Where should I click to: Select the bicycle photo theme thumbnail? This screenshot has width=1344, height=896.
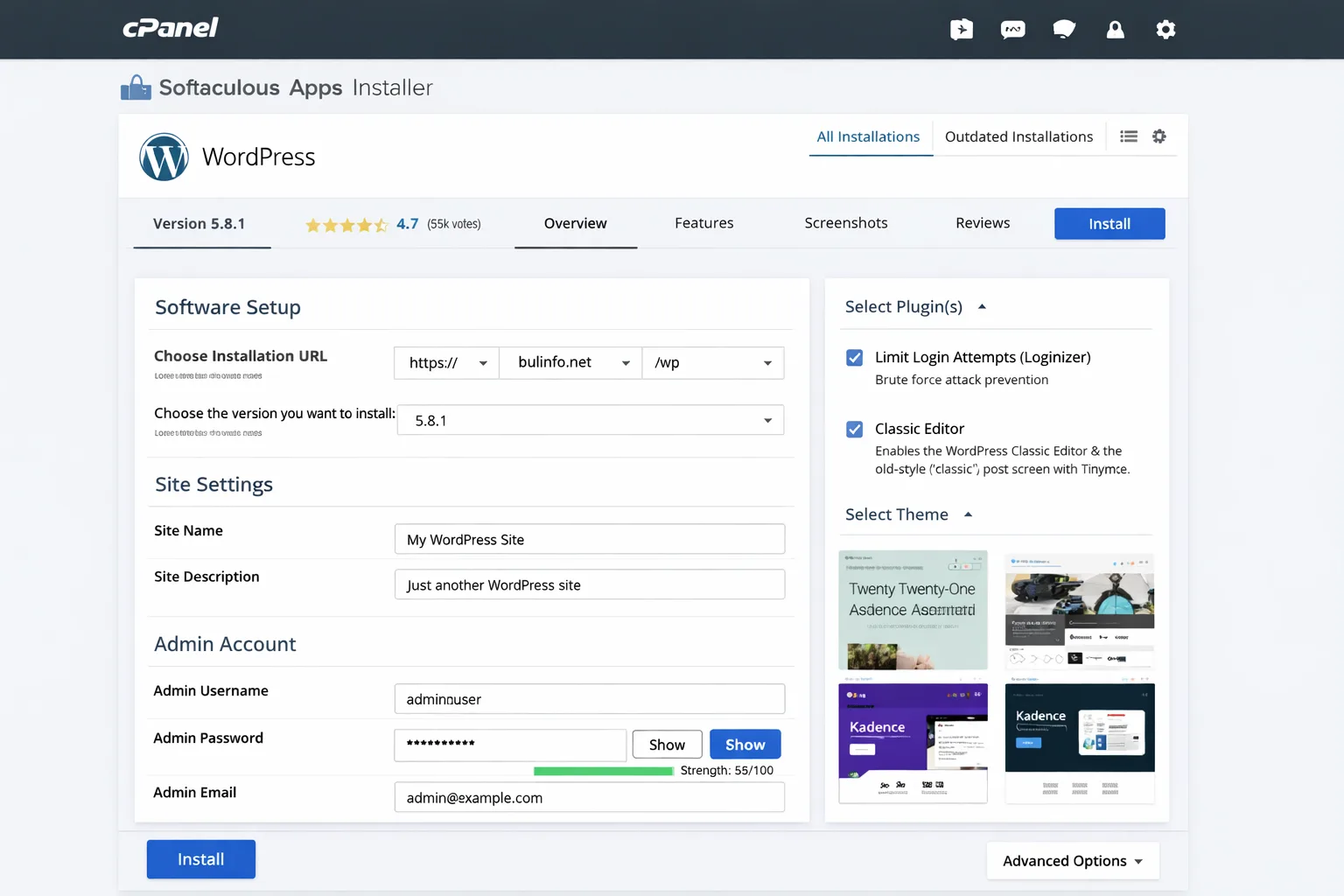1080,610
